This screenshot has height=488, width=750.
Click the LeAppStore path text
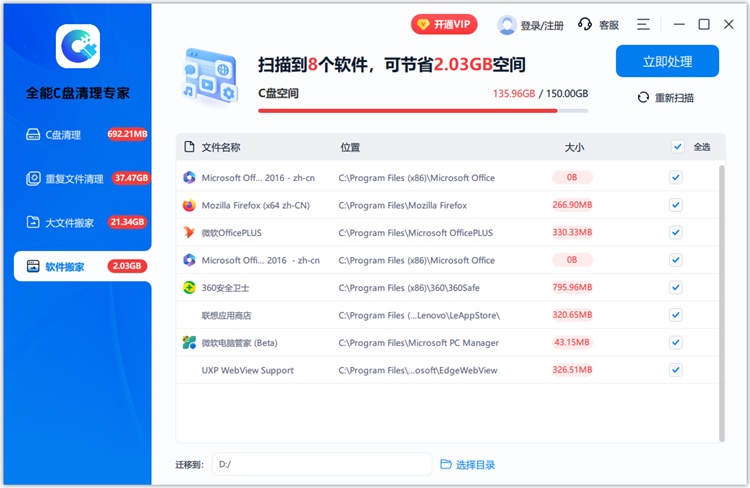[419, 316]
